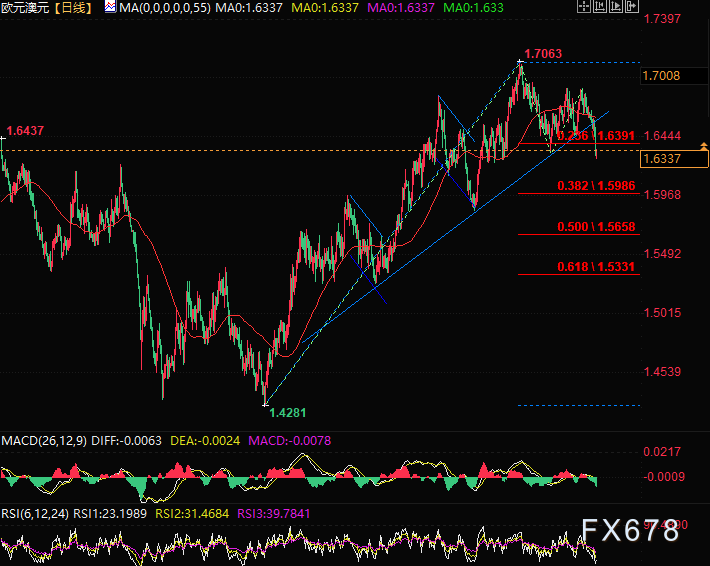
Task: Click the RSI(6,12,24) indicator title
Action: [x=35, y=513]
